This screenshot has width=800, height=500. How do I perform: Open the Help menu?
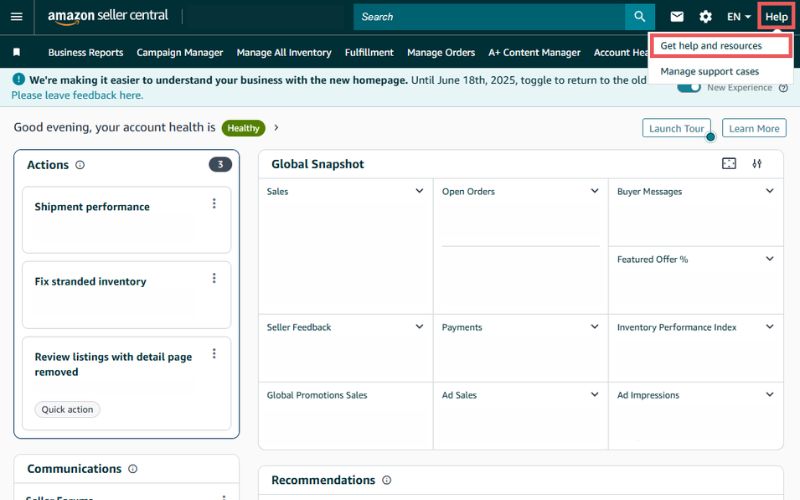776,17
